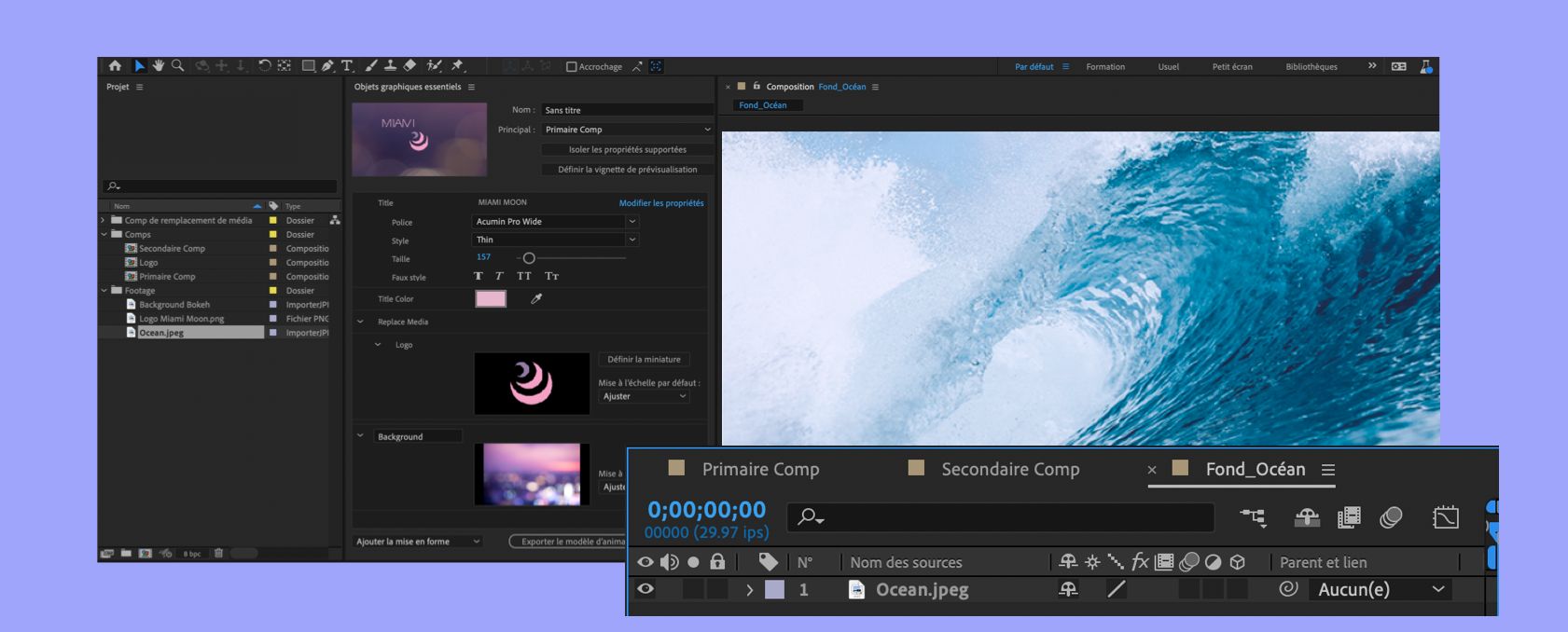Screen dimensions: 1568x632
Task: Click Modifier les propriétés link
Action: click(661, 203)
